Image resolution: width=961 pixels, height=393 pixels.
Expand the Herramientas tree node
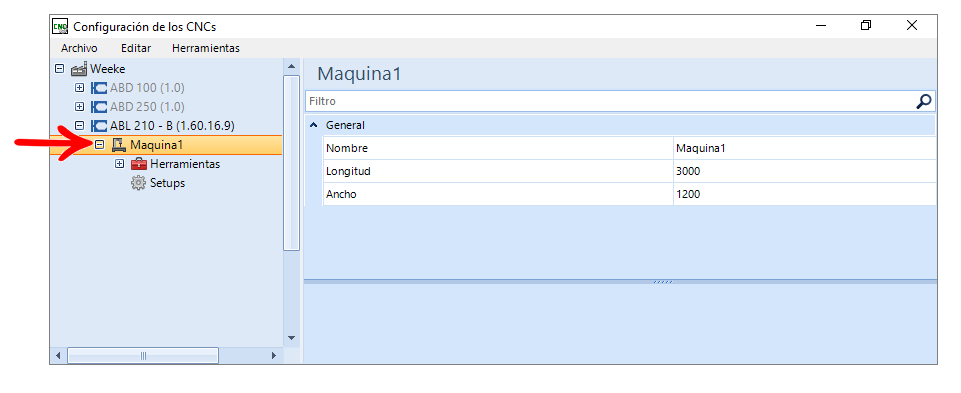(120, 164)
